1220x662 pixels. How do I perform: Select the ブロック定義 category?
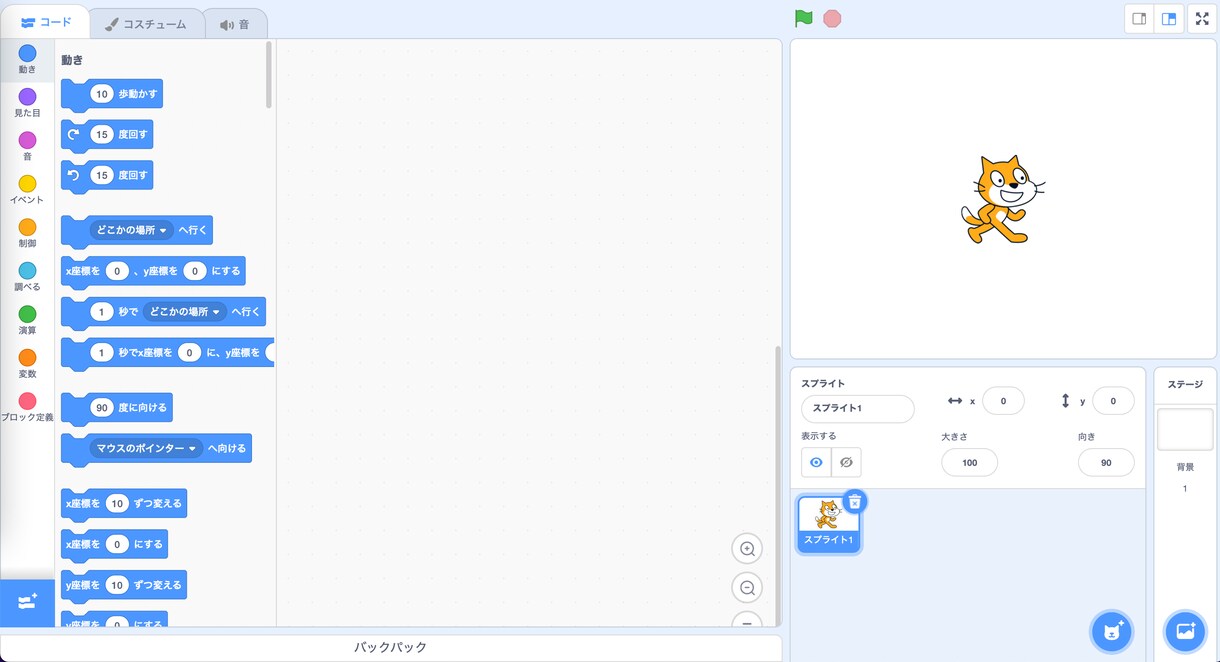[27, 408]
